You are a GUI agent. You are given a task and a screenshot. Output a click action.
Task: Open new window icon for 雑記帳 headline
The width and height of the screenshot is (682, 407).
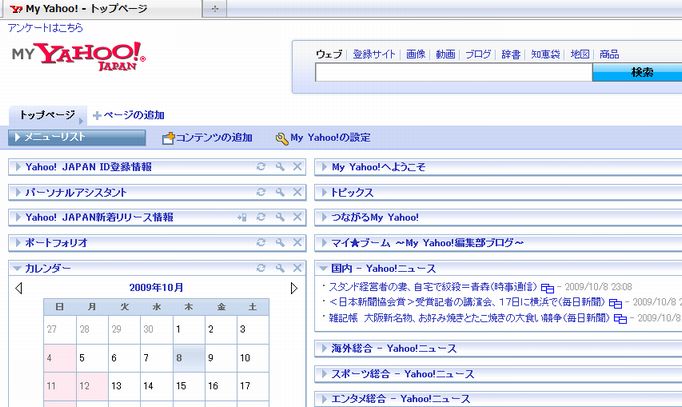[620, 319]
